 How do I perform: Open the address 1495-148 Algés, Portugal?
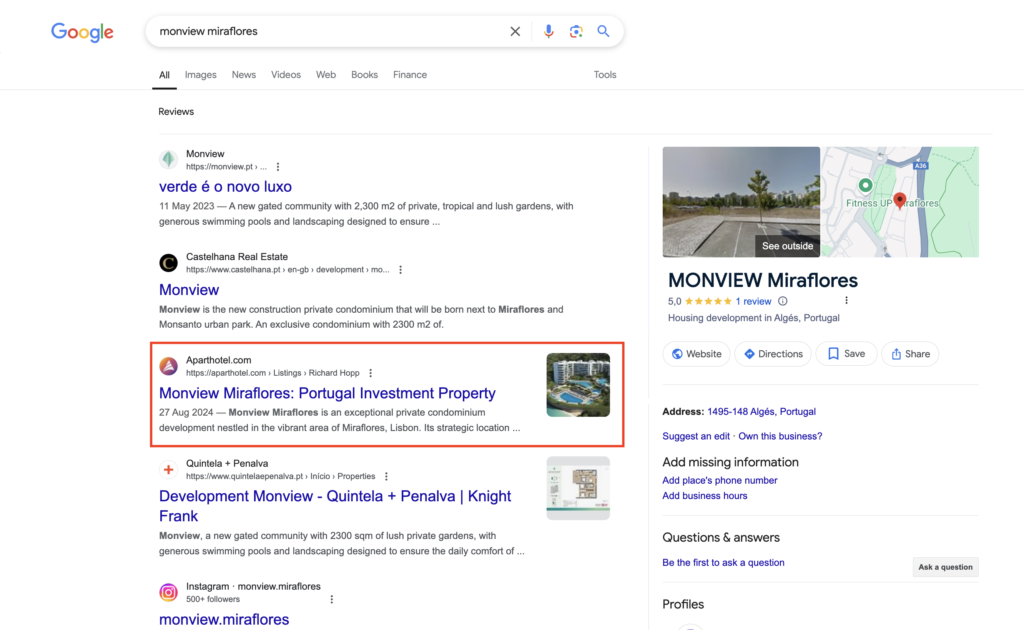click(761, 412)
